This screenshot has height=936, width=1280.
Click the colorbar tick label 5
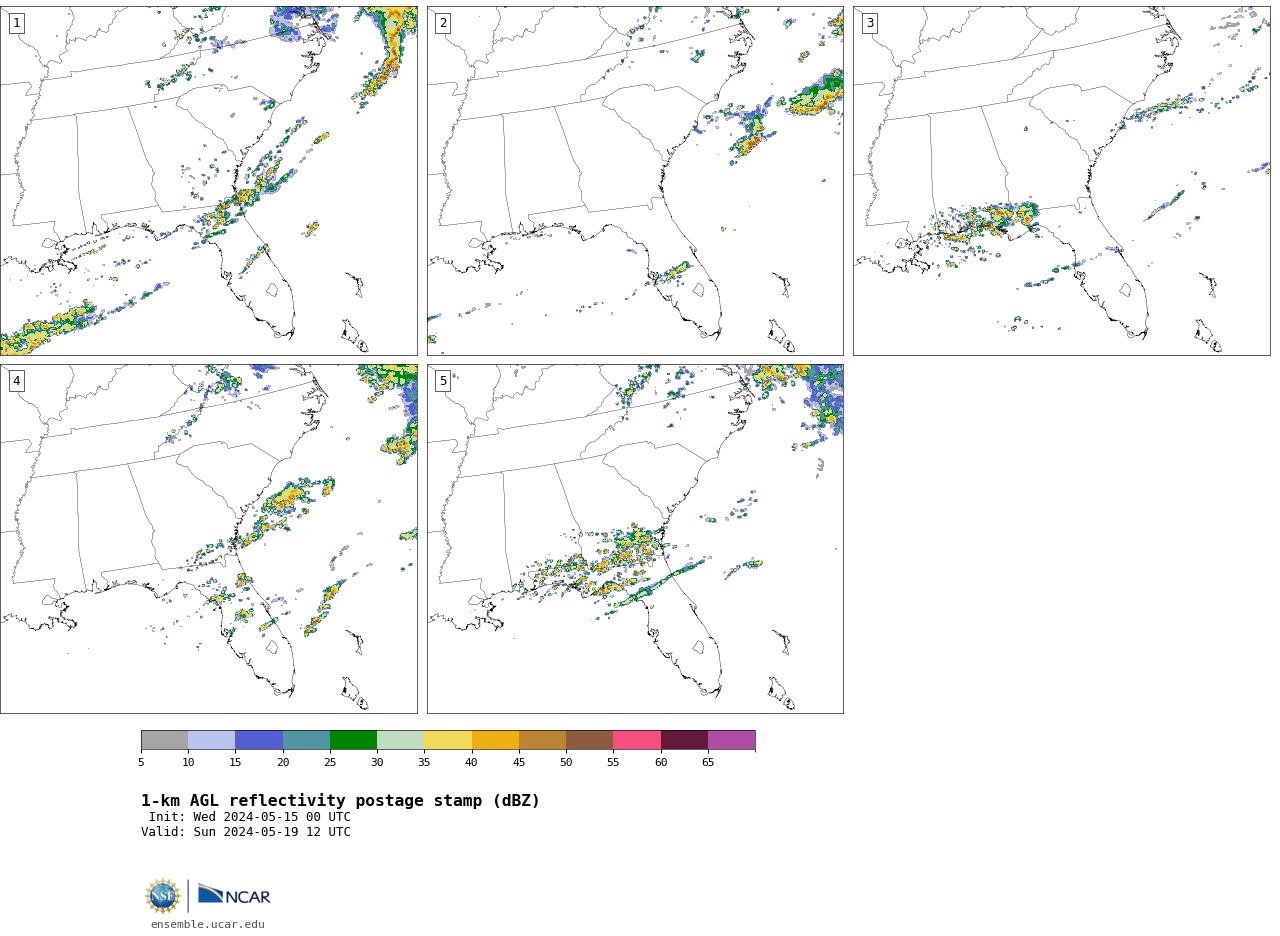click(141, 763)
